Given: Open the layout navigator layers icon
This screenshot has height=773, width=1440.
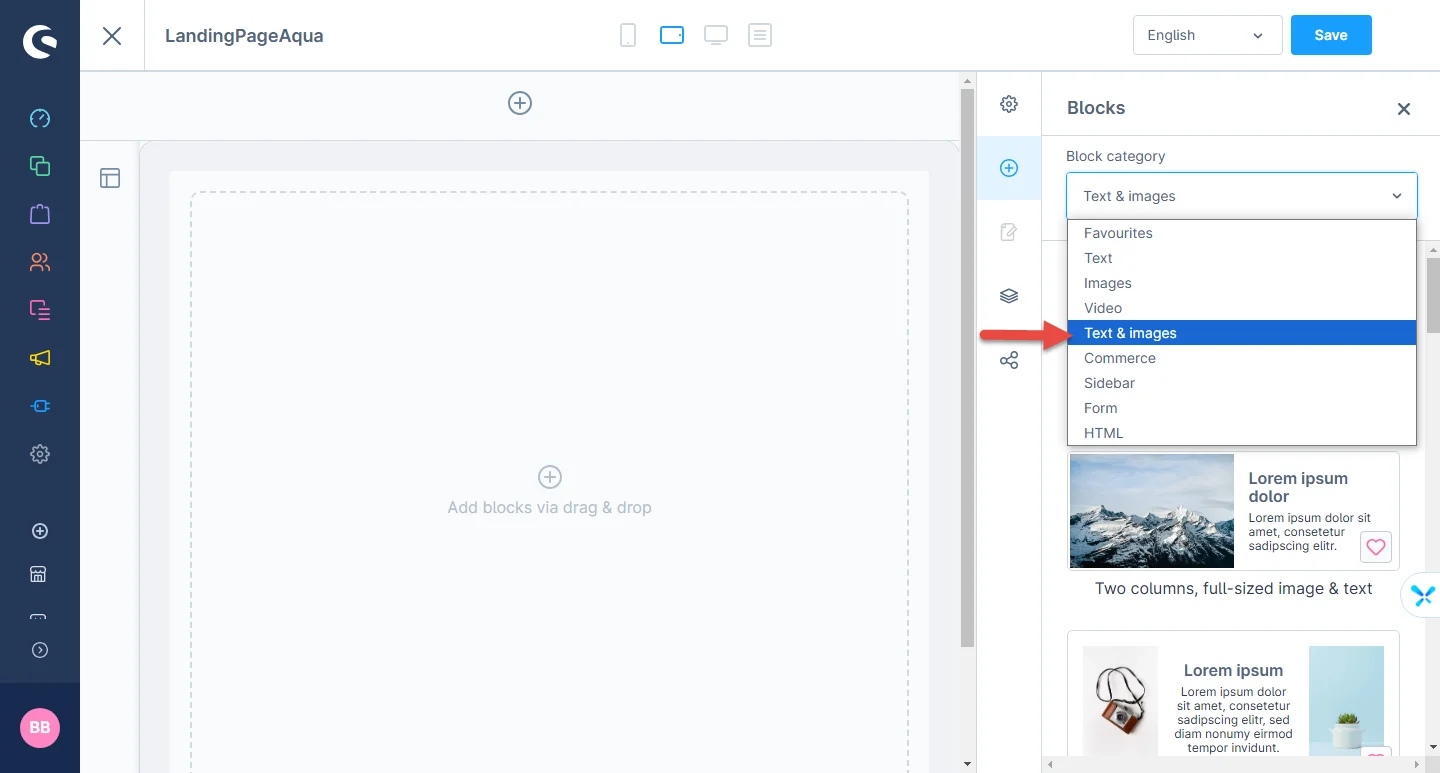Looking at the screenshot, I should click(1009, 296).
